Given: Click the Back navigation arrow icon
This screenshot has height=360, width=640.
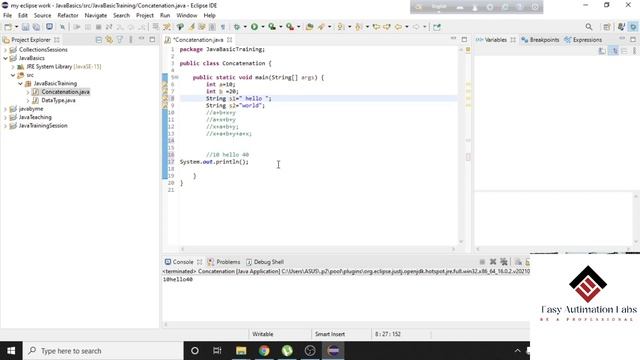Looking at the screenshot, I should pos(398,27).
